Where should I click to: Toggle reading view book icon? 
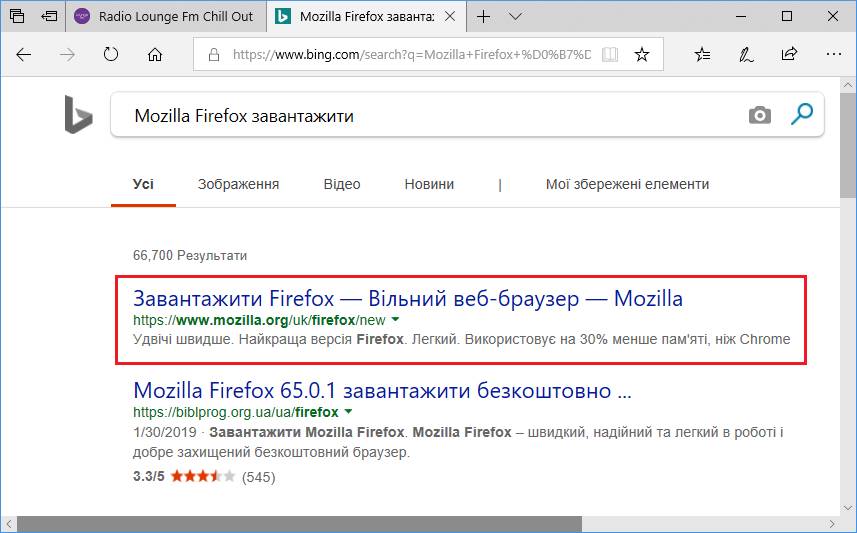610,54
